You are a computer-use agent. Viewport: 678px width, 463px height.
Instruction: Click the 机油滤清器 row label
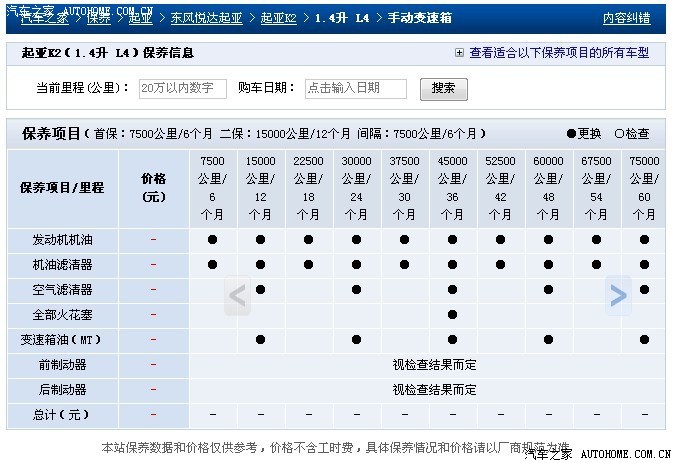coord(63,265)
